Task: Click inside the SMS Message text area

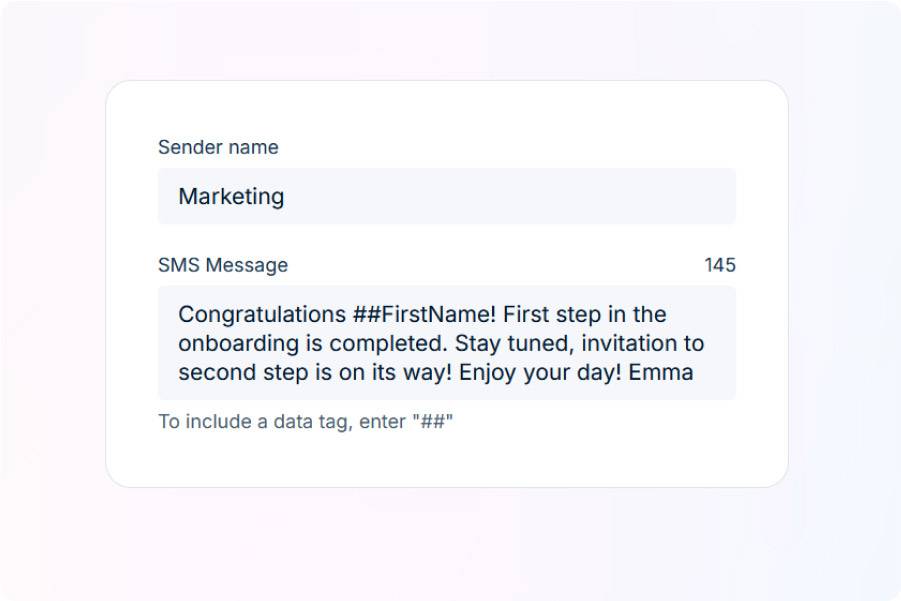Action: (446, 343)
